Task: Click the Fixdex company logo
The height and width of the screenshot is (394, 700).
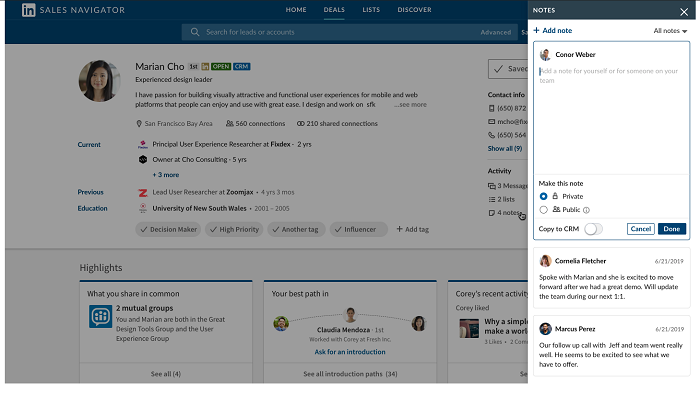Action: pos(143,144)
